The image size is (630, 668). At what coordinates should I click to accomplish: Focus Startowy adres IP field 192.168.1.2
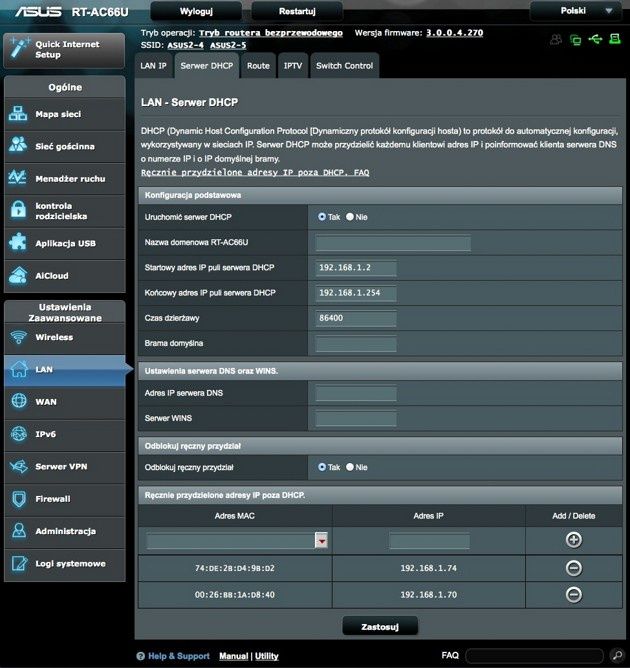356,268
